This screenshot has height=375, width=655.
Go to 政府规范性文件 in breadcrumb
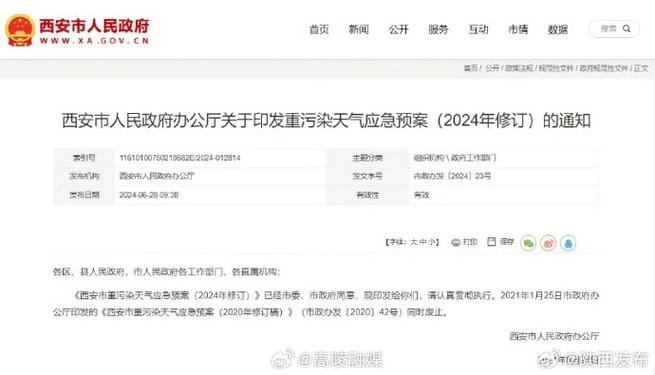[604, 68]
